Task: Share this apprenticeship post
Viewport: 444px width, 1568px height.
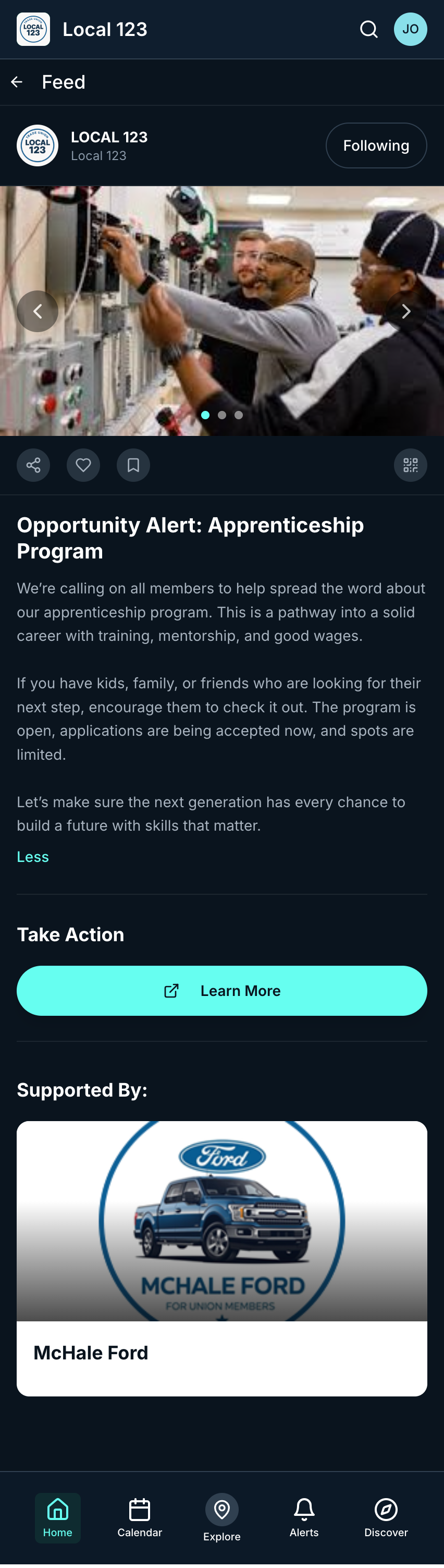Action: [33, 465]
